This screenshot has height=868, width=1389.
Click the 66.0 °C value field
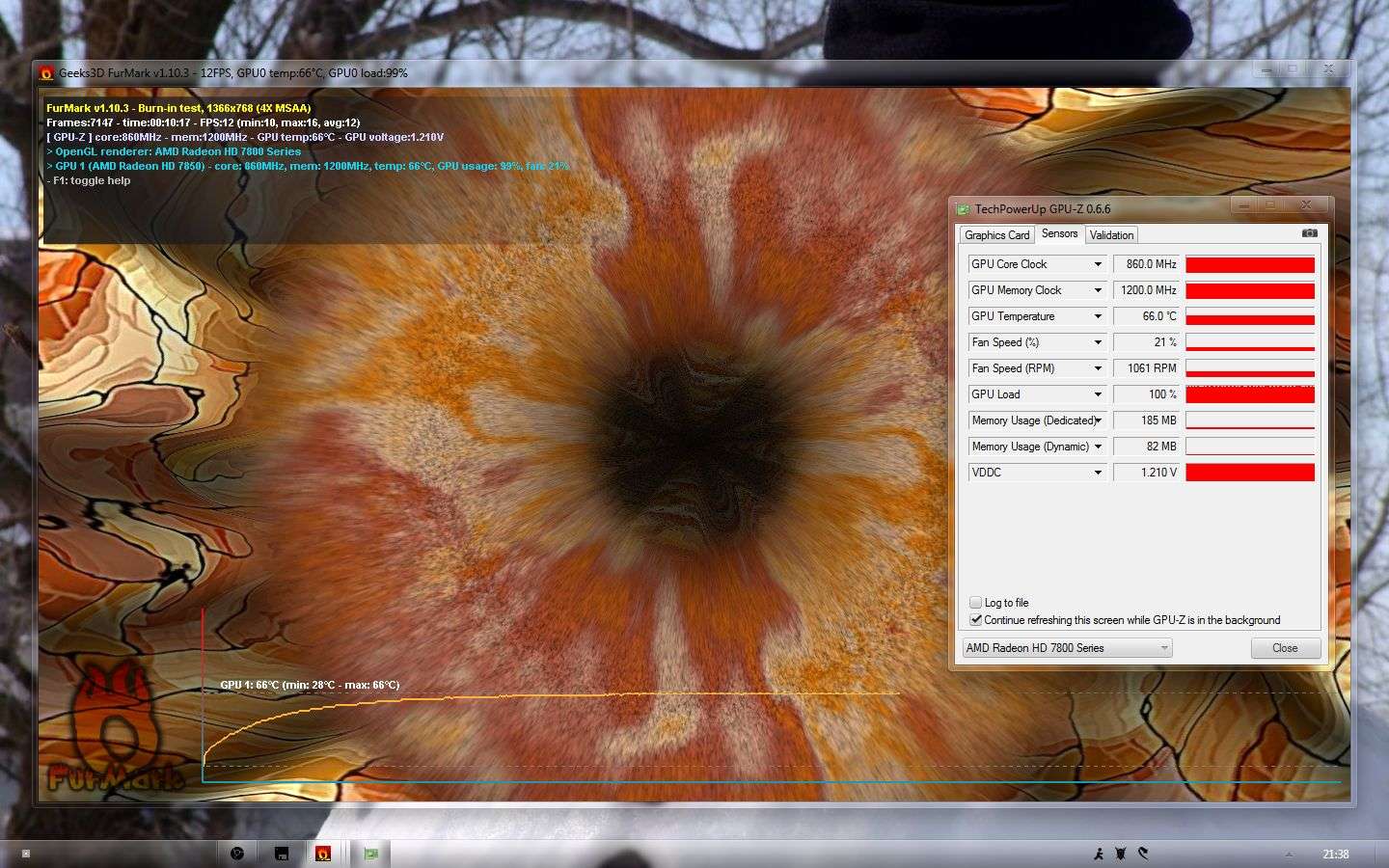tap(1147, 316)
